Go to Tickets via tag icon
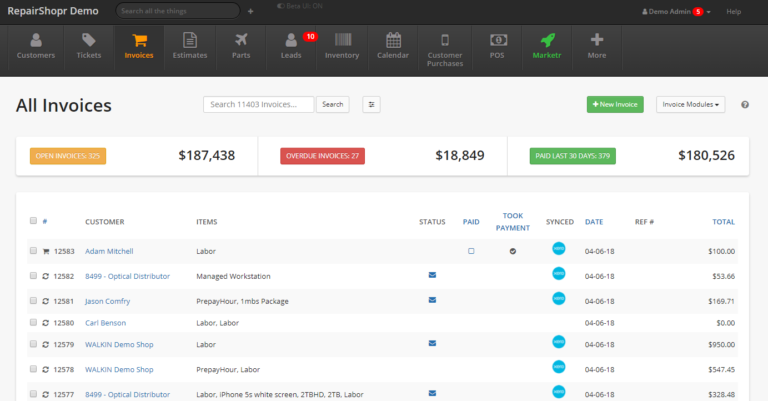Image resolution: width=768 pixels, height=401 pixels. point(89,40)
